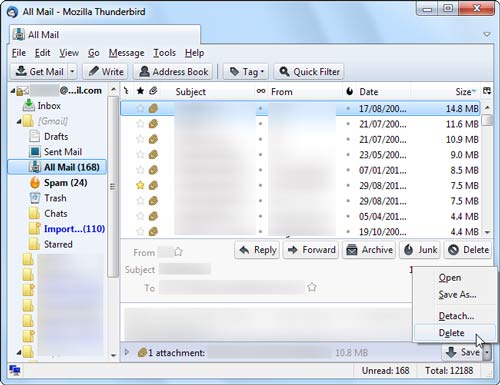Open the Chats folder
500x385 pixels.
point(48,213)
